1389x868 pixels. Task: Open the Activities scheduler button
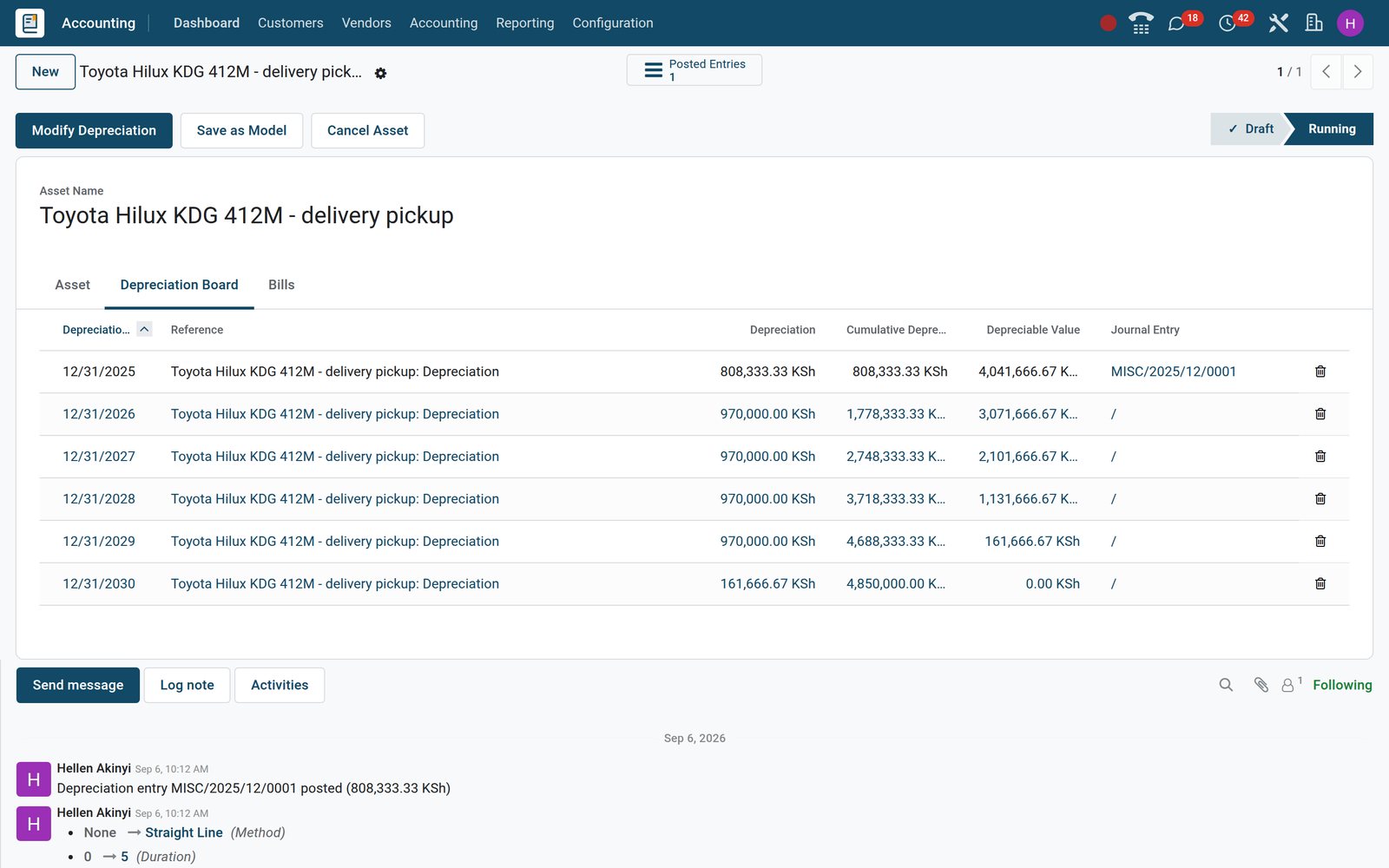click(280, 685)
